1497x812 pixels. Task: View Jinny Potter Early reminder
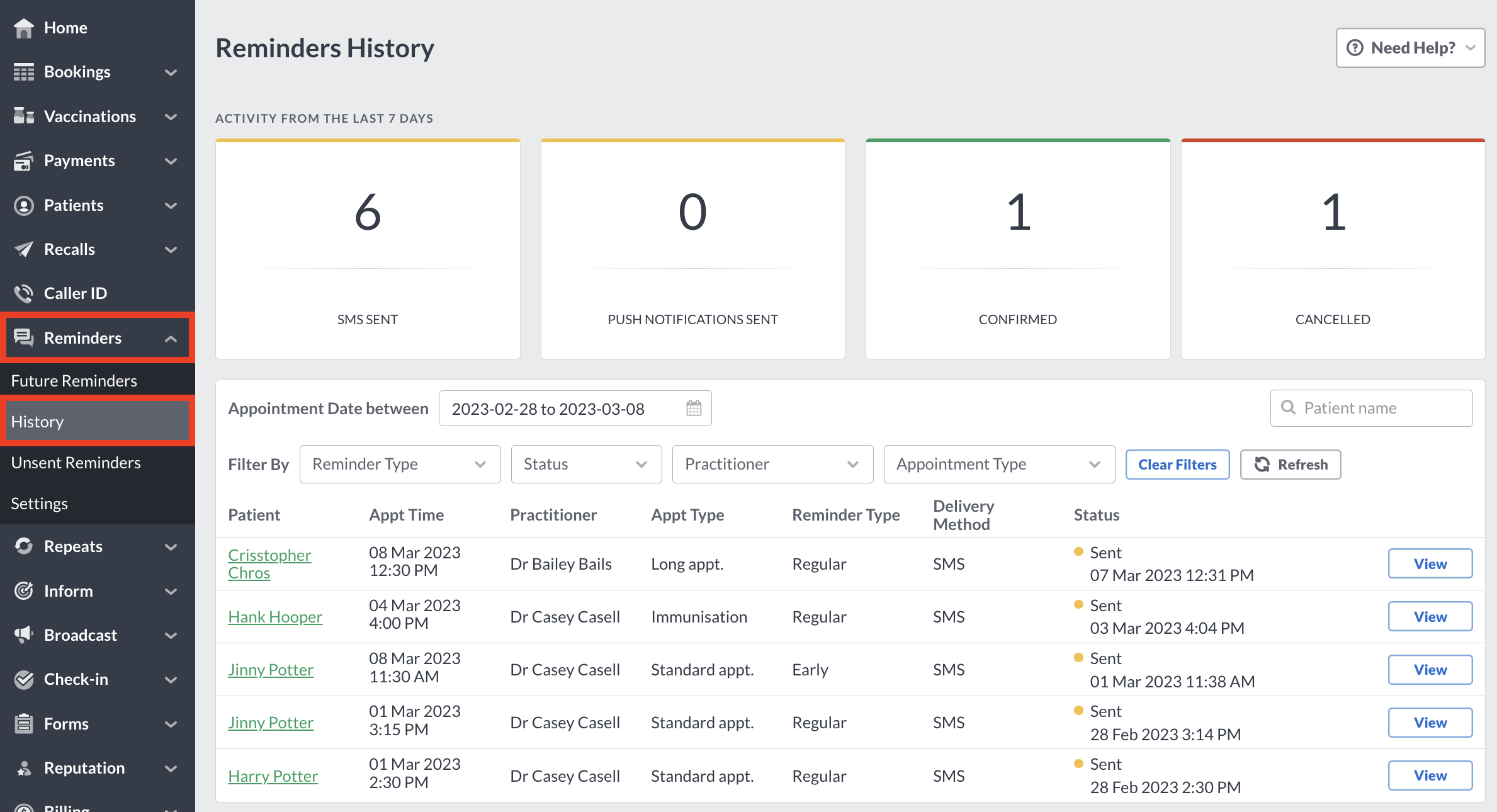pyautogui.click(x=1430, y=670)
